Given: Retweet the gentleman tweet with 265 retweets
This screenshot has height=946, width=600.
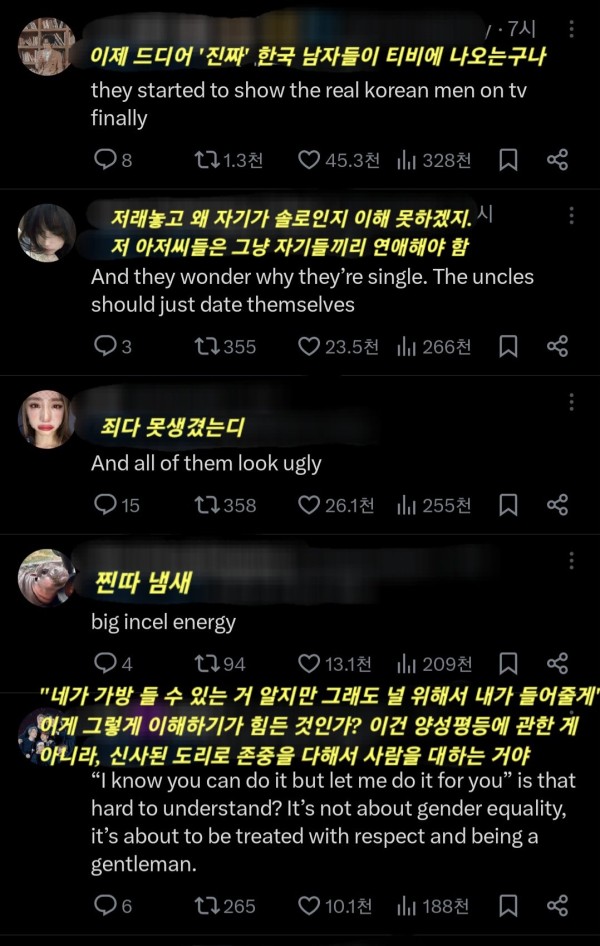Looking at the screenshot, I should click(x=207, y=906).
